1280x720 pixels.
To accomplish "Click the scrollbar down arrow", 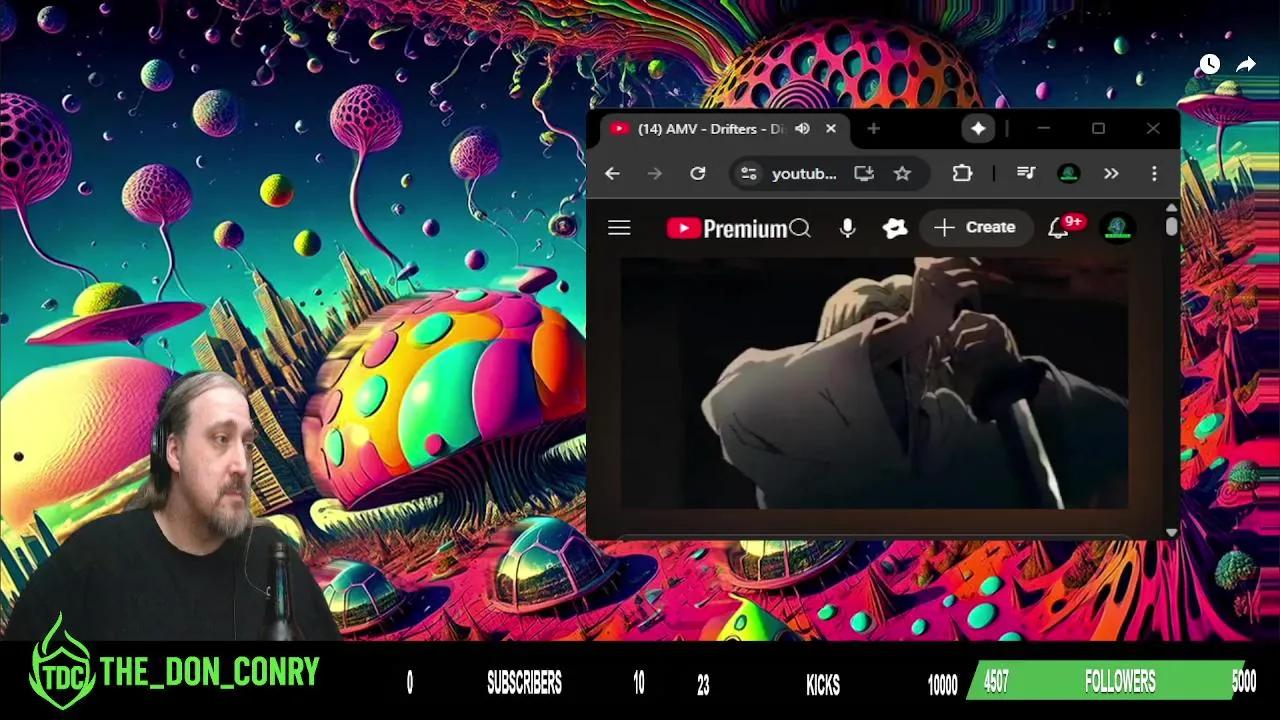I will 1172,532.
